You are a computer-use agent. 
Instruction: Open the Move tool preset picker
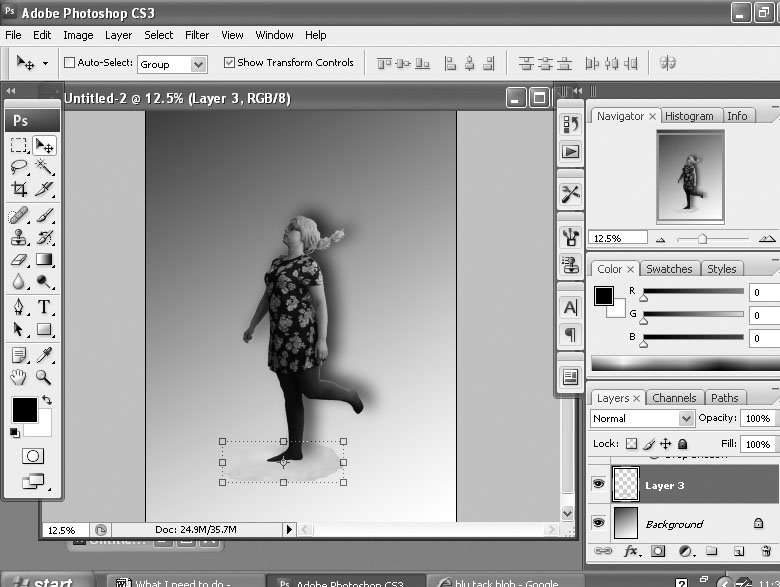(x=45, y=63)
